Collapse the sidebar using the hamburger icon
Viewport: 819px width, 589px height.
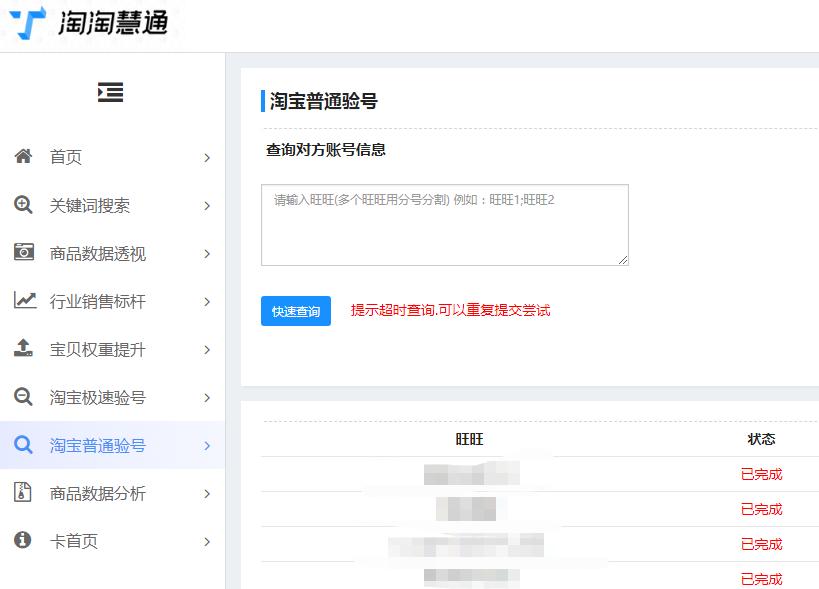tap(110, 91)
